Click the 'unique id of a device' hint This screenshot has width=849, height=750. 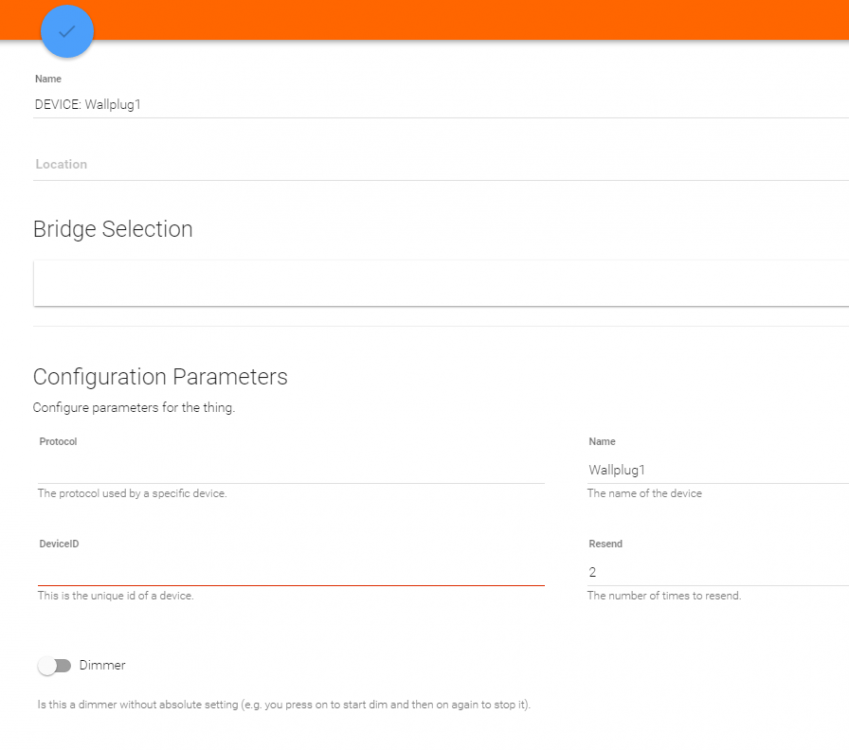pos(115,595)
